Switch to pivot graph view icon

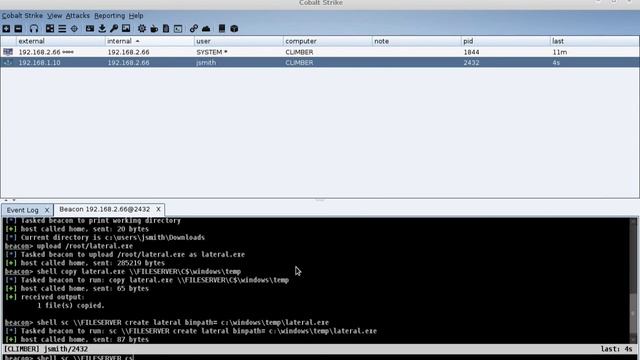click(x=50, y=29)
